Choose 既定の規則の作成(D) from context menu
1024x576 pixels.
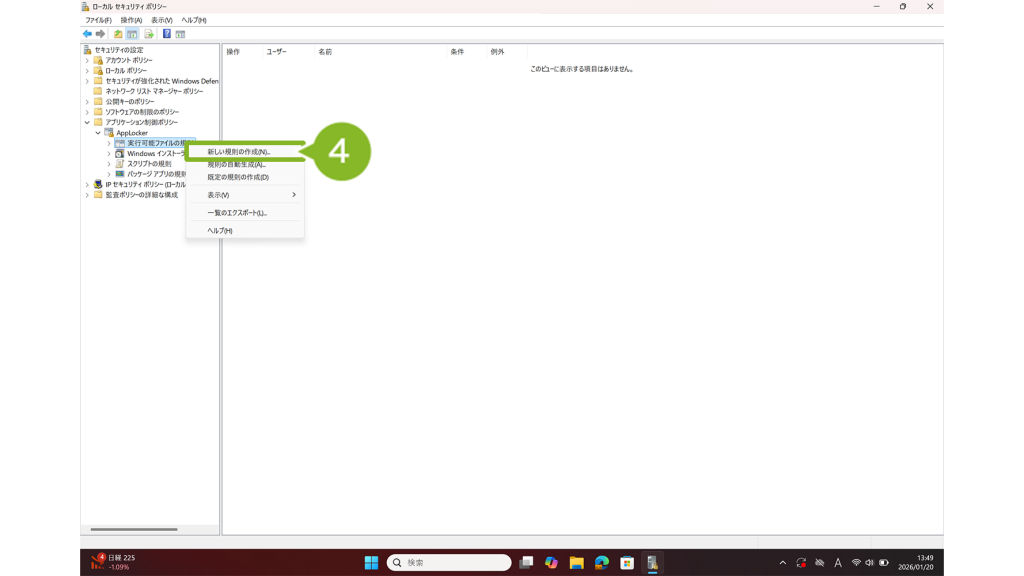(x=238, y=177)
